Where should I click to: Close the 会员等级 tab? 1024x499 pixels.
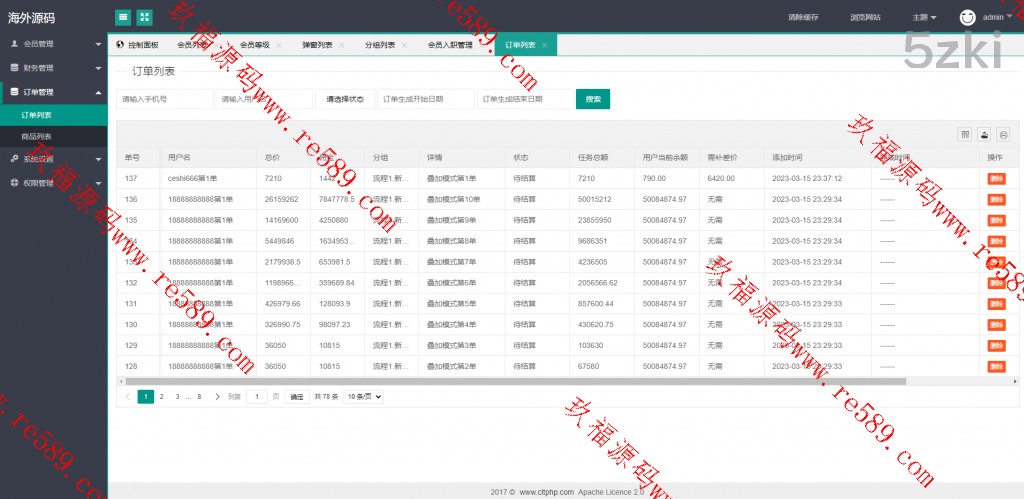point(279,45)
